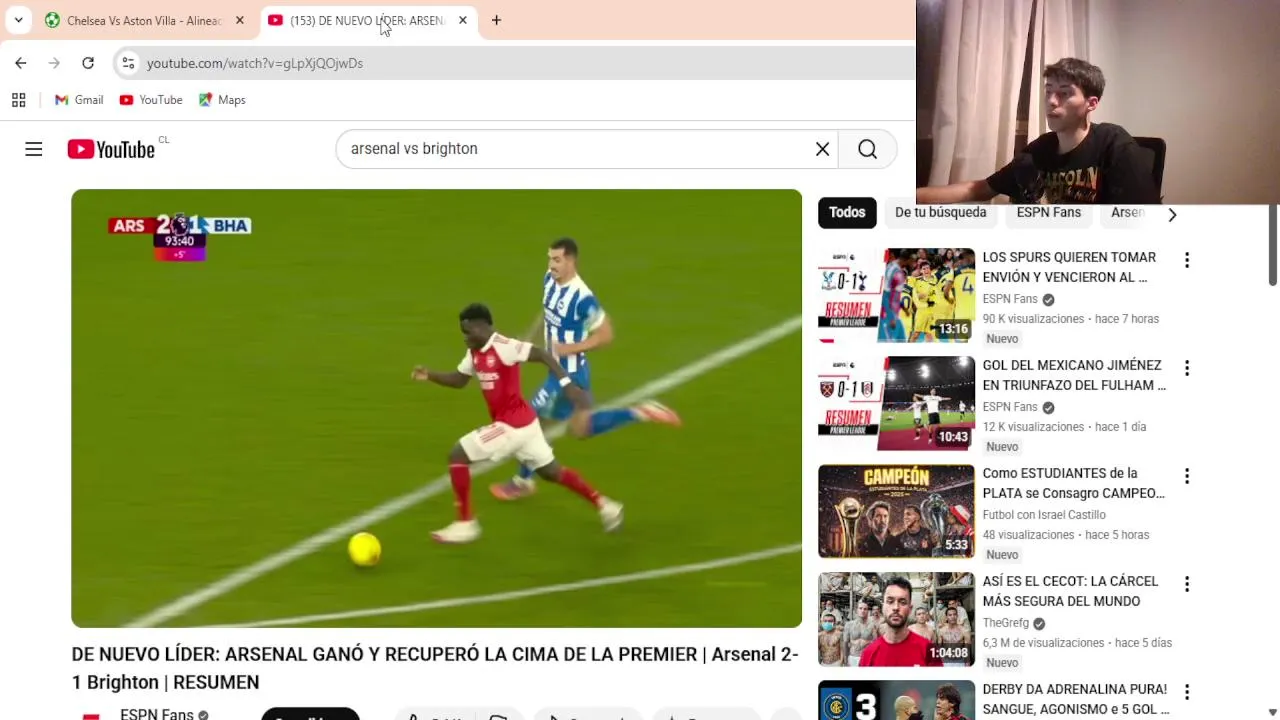Go back with the browser arrow
This screenshot has width=1280, height=720.
(21, 63)
